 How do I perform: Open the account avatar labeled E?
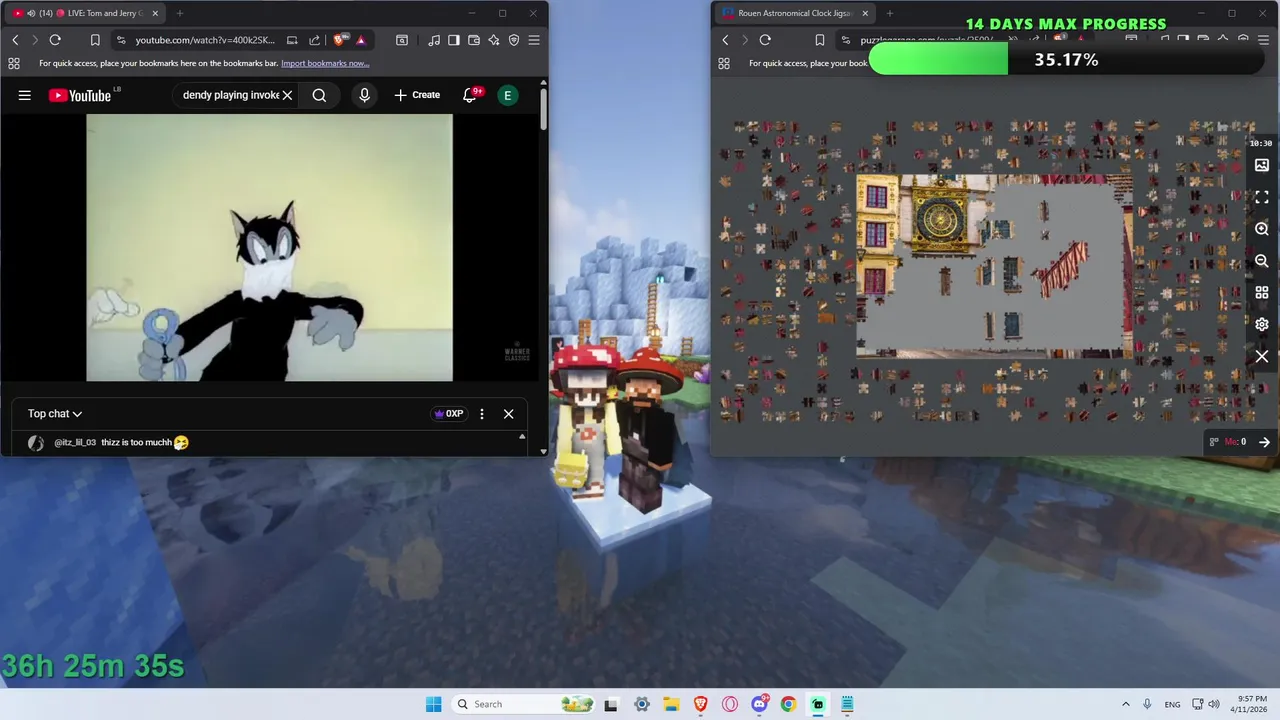[x=508, y=95]
